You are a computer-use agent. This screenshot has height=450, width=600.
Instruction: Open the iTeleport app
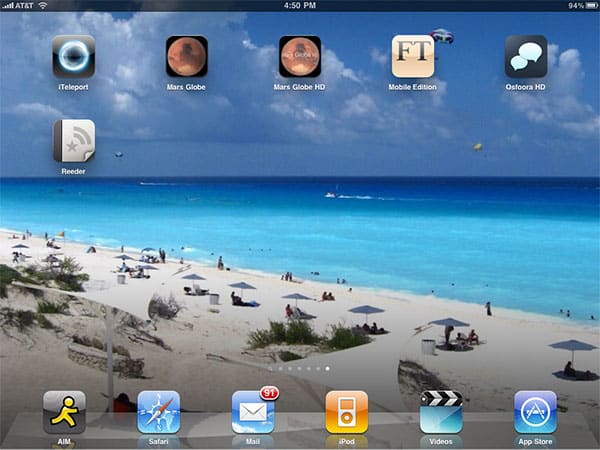click(74, 57)
